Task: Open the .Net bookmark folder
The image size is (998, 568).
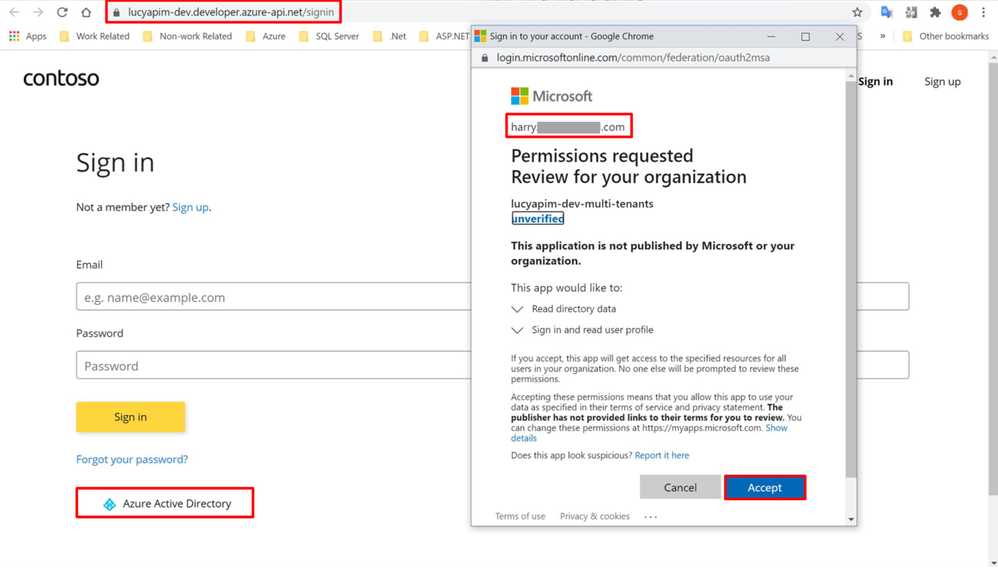Action: 390,36
